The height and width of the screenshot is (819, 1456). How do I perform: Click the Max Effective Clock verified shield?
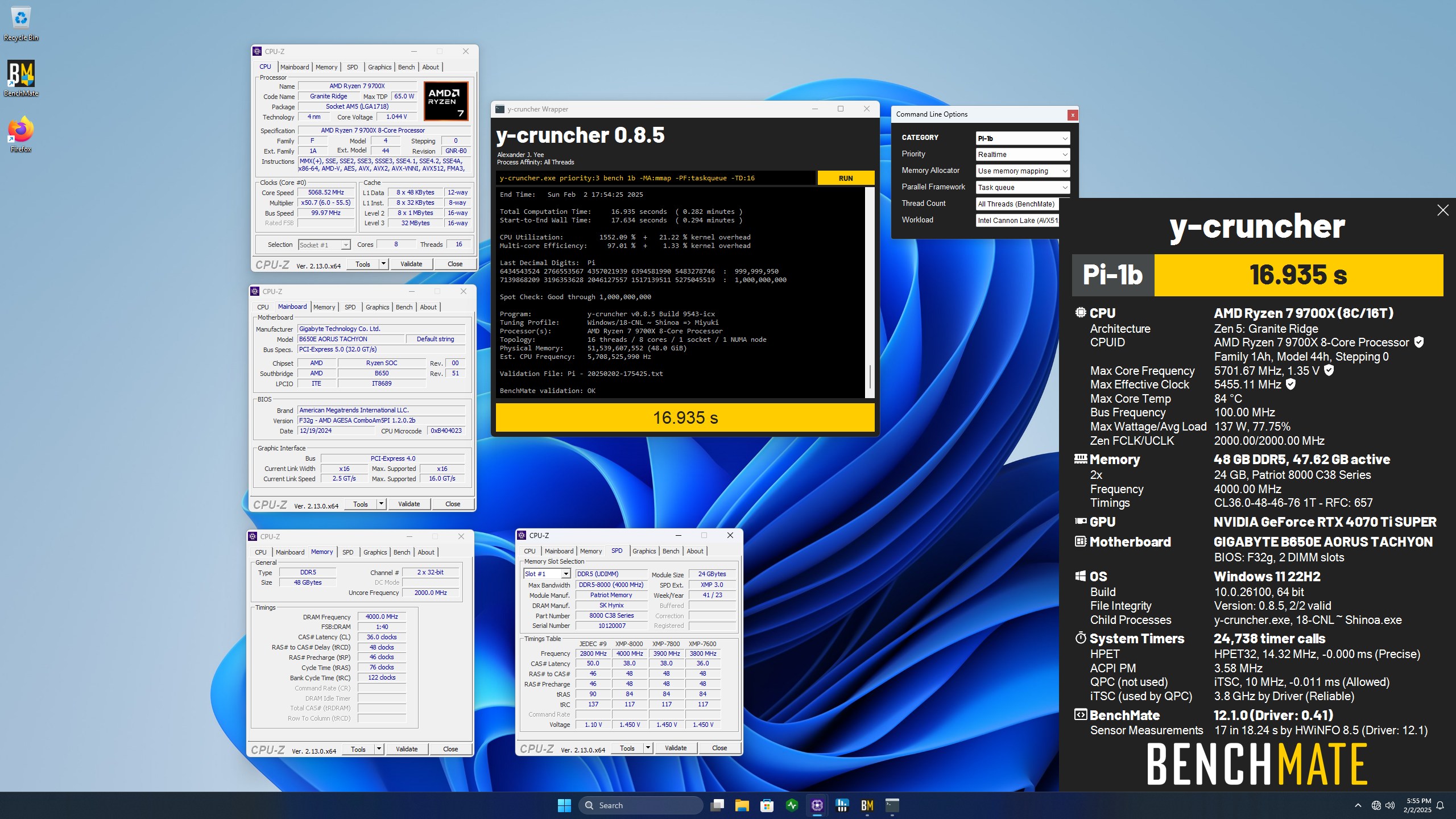(1291, 384)
